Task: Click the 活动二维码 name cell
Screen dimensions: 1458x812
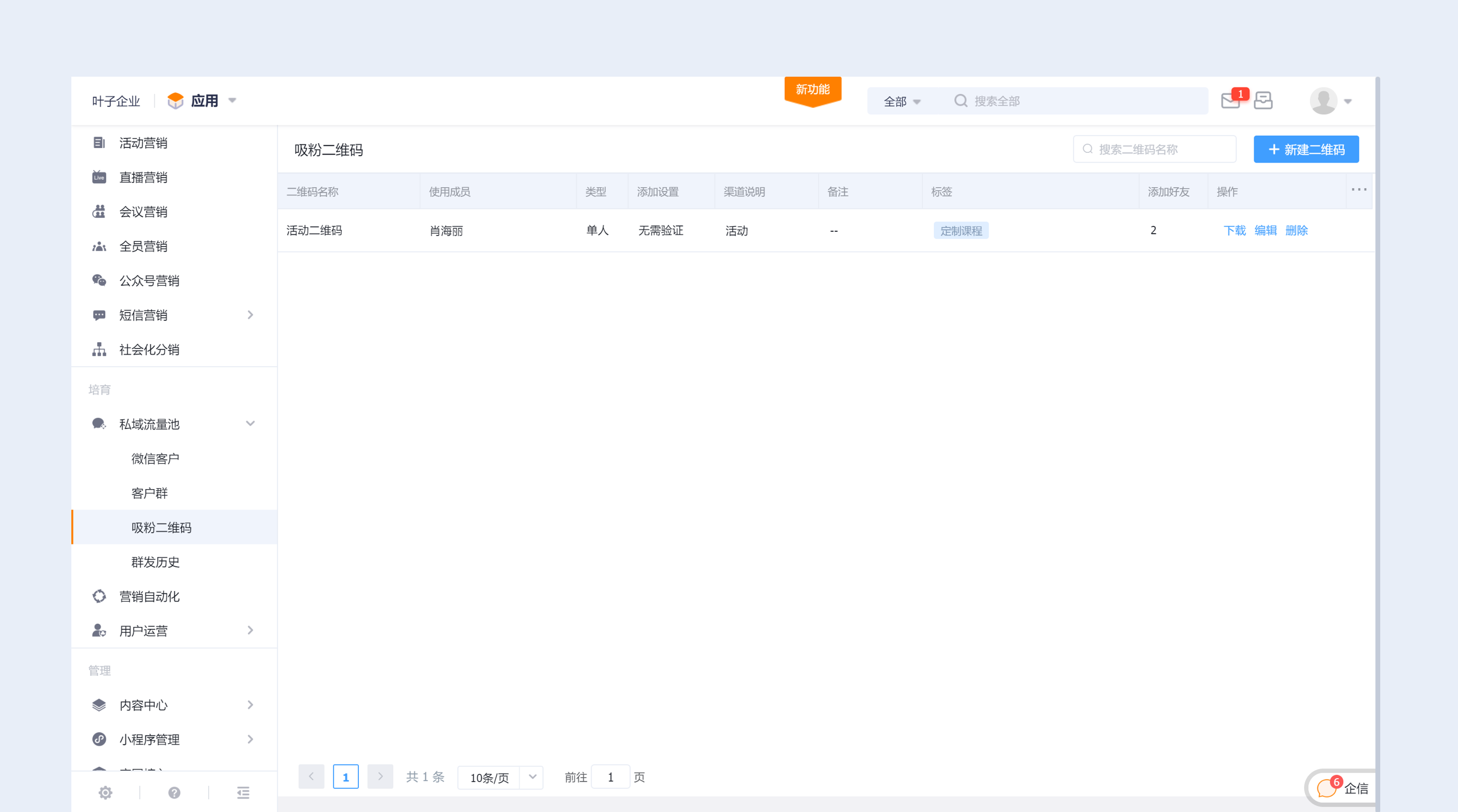Action: (314, 230)
